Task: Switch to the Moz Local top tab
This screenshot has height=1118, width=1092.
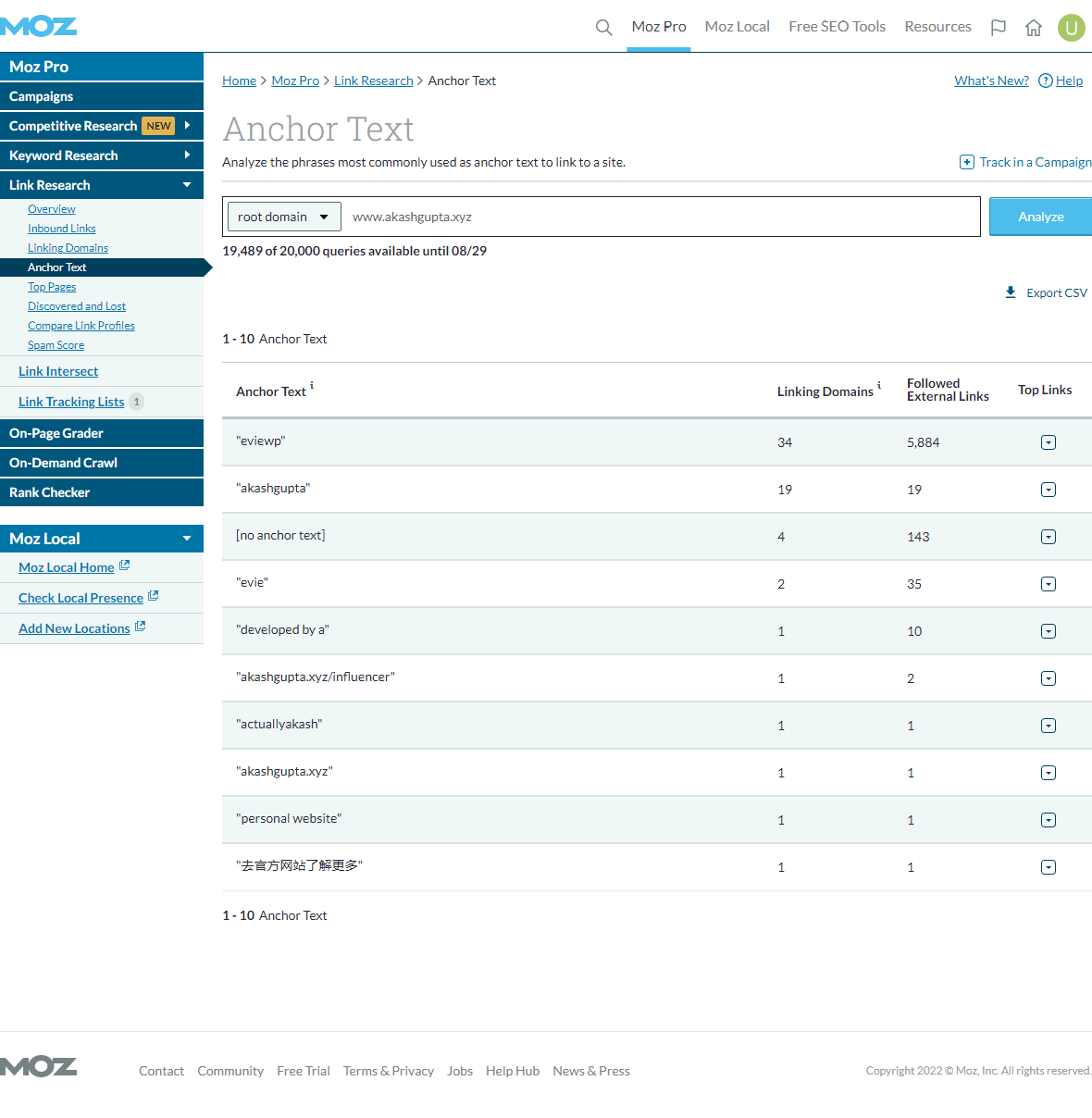Action: tap(737, 27)
